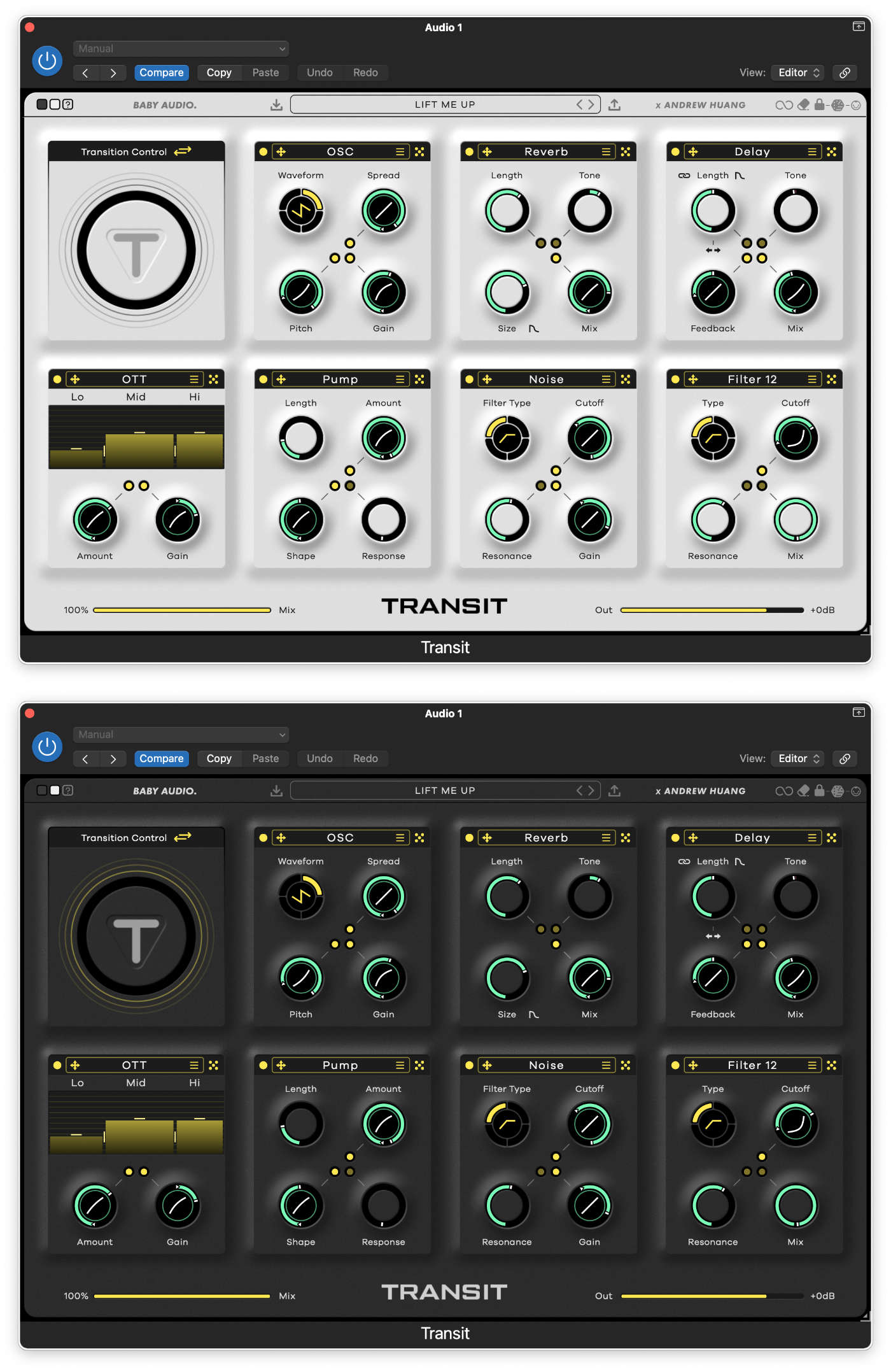The height and width of the screenshot is (1372, 891).
Task: Click infinity link icon in dark-theme window
Action: click(x=784, y=791)
